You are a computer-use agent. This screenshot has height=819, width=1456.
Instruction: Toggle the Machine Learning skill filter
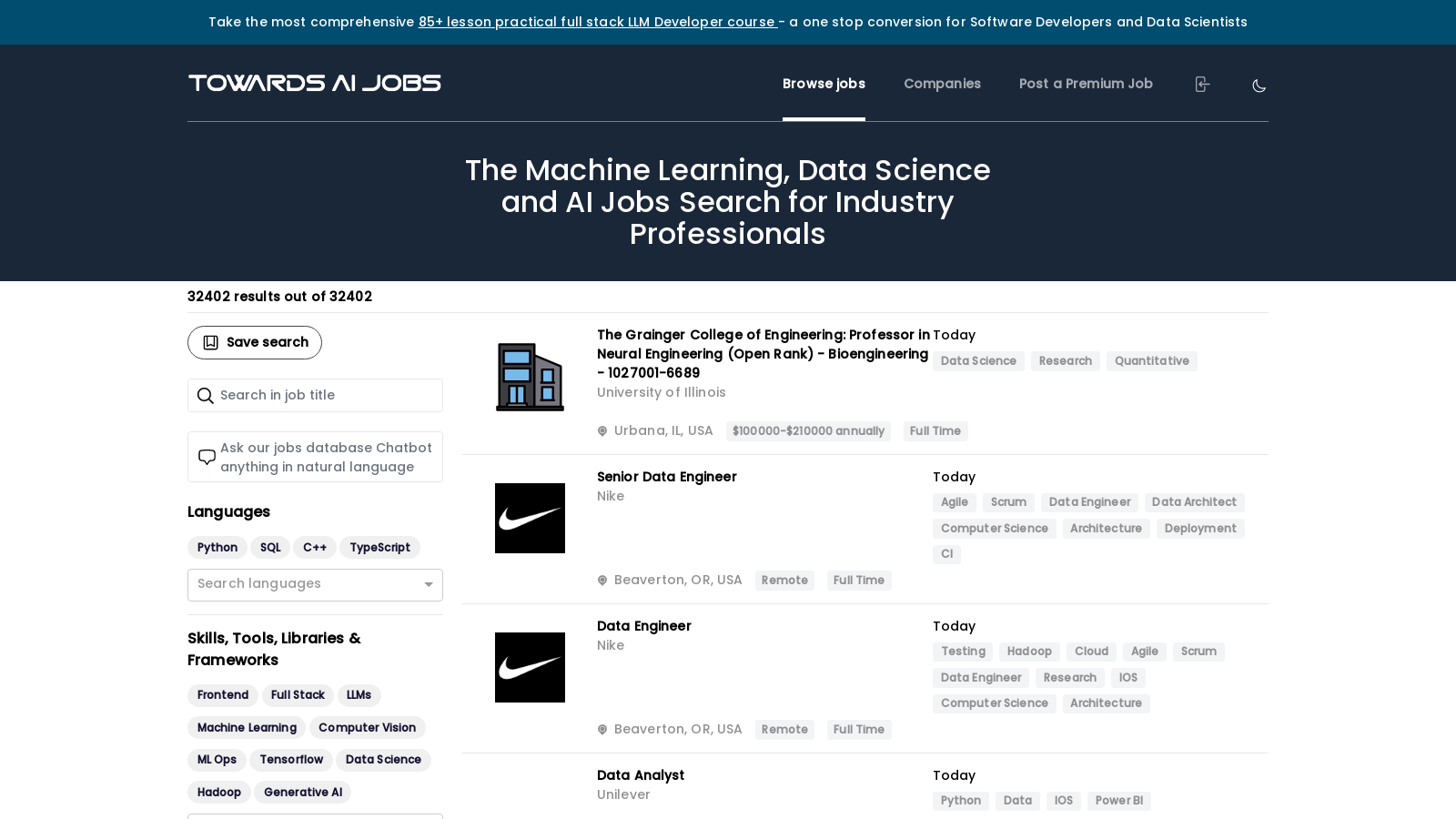[247, 727]
